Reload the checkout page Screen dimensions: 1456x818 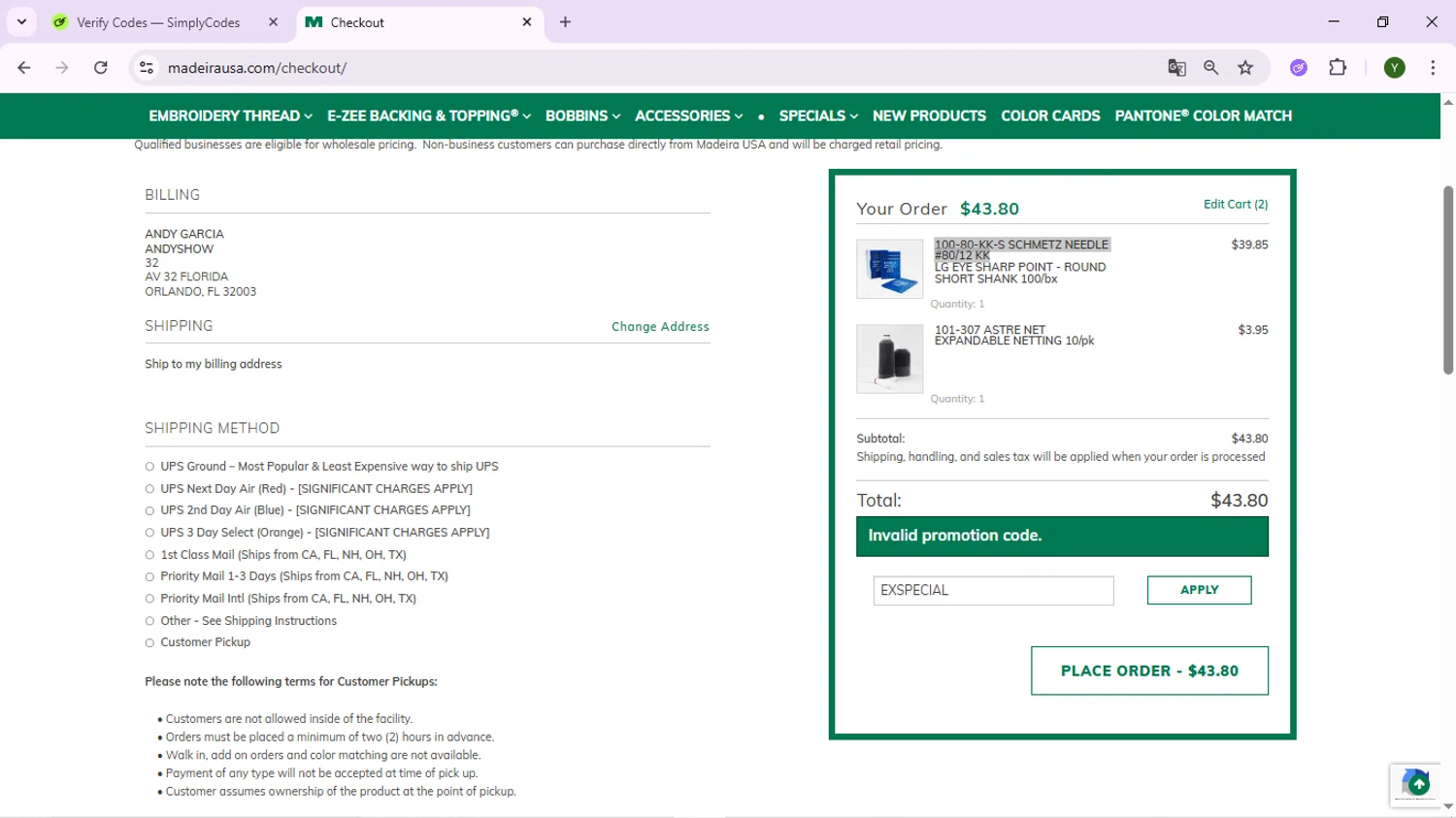click(x=101, y=68)
